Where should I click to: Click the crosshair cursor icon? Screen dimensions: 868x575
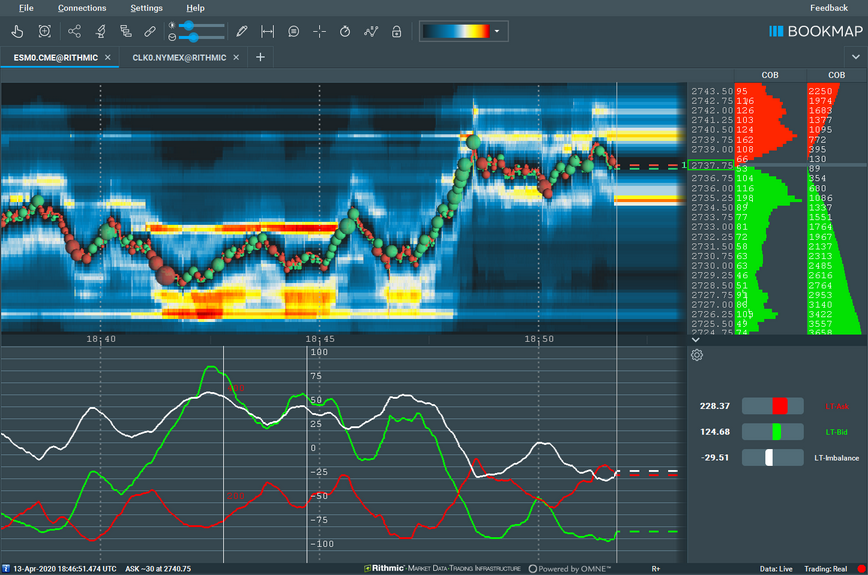(x=319, y=32)
